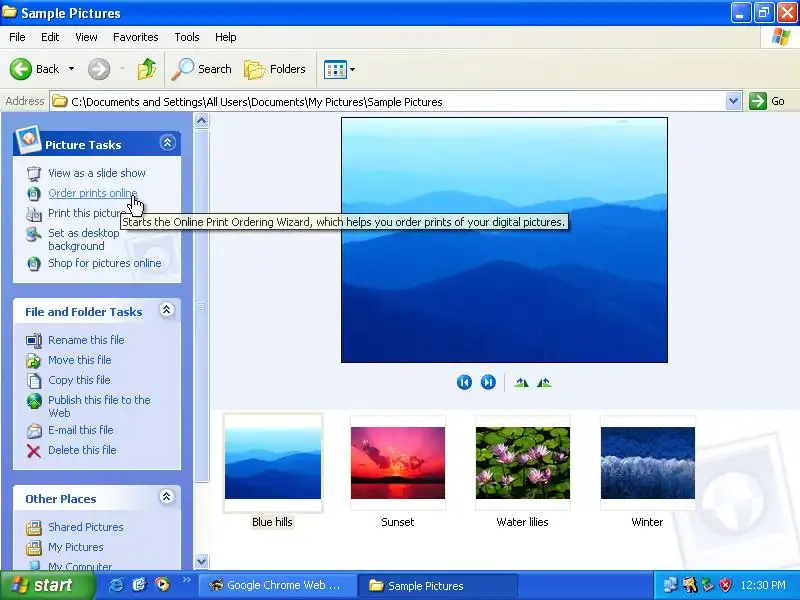Click Set as desktop background
Image resolution: width=800 pixels, height=600 pixels.
[84, 239]
